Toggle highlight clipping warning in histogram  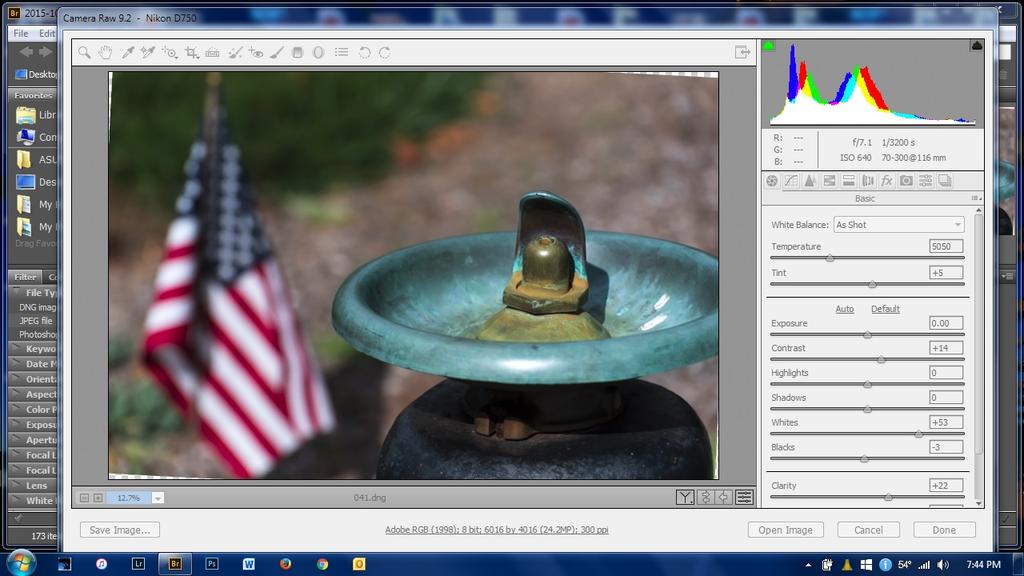[976, 46]
